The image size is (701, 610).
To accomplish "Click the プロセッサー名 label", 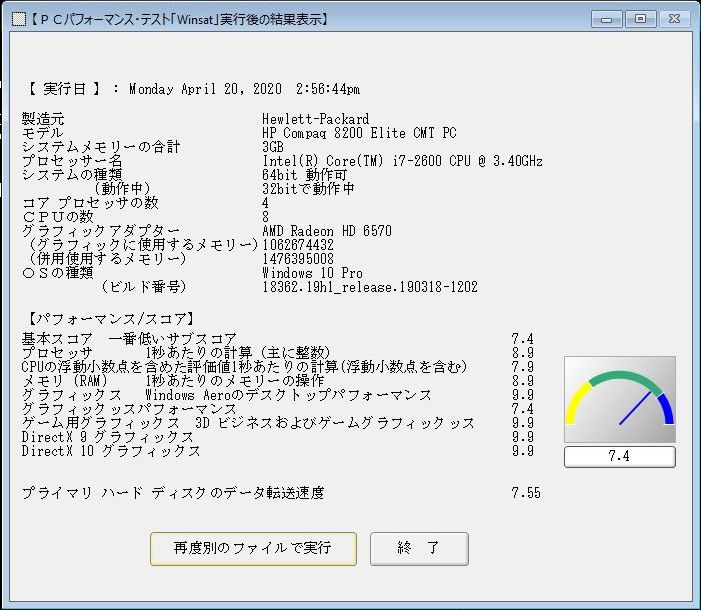I will coord(72,161).
